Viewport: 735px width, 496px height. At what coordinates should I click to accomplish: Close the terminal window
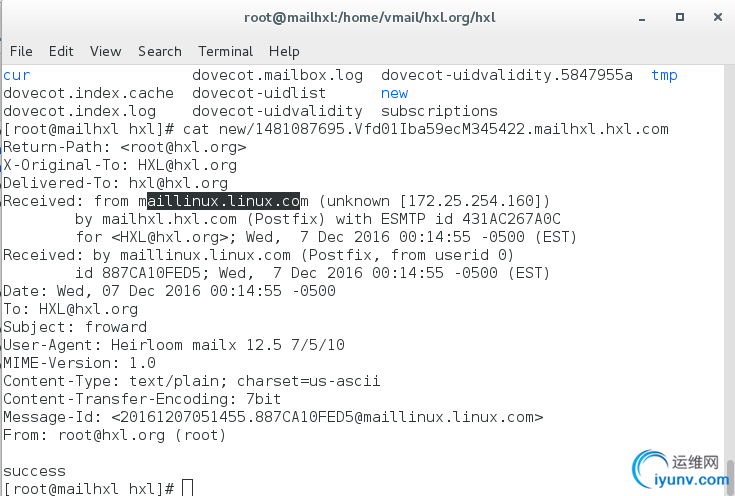pos(718,17)
